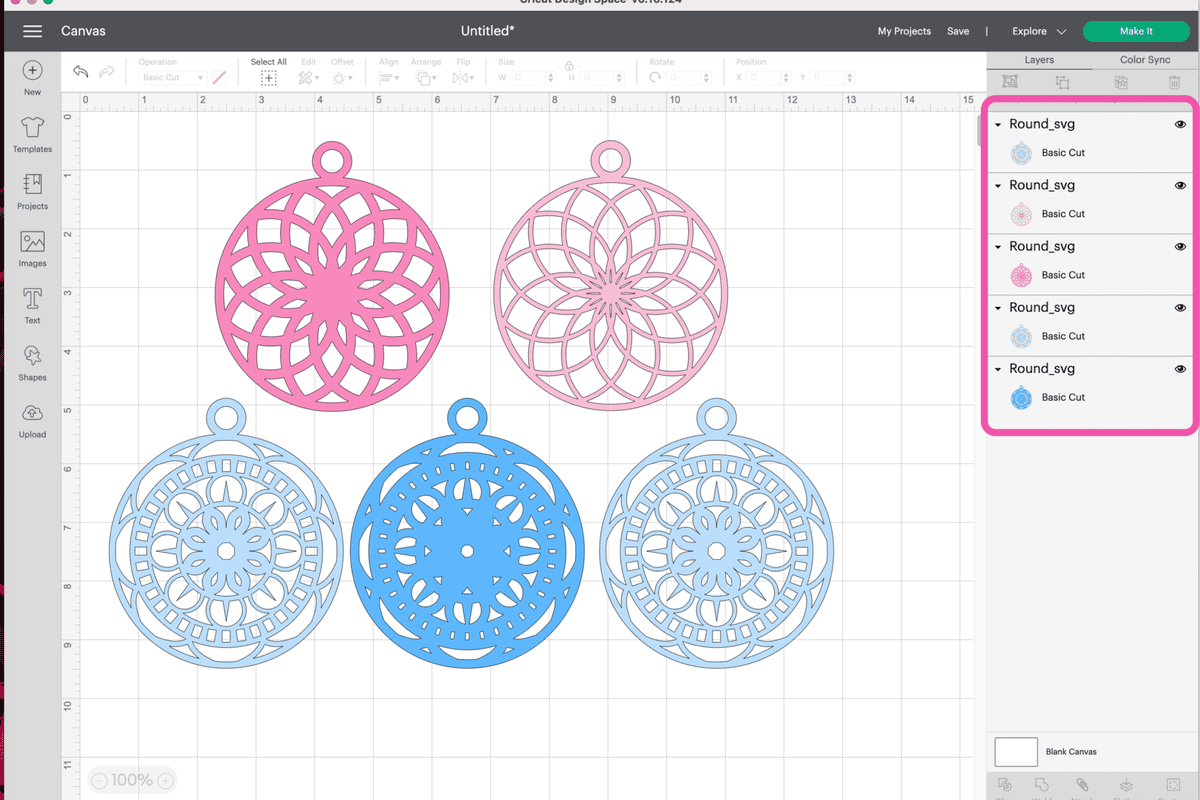Click the green Make It button
This screenshot has height=800, width=1200.
tap(1136, 31)
